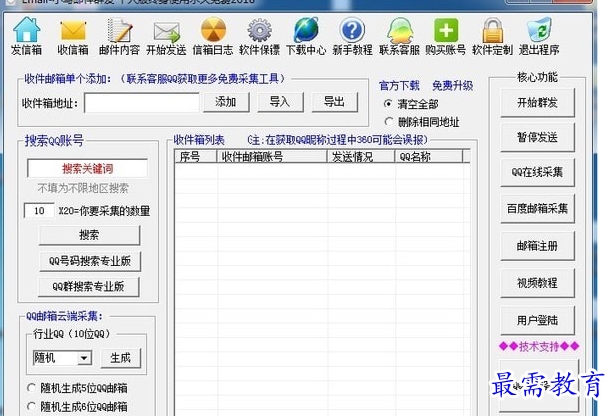The image size is (613, 416).
Task: Click the 邮箱注册 button
Action: (537, 246)
